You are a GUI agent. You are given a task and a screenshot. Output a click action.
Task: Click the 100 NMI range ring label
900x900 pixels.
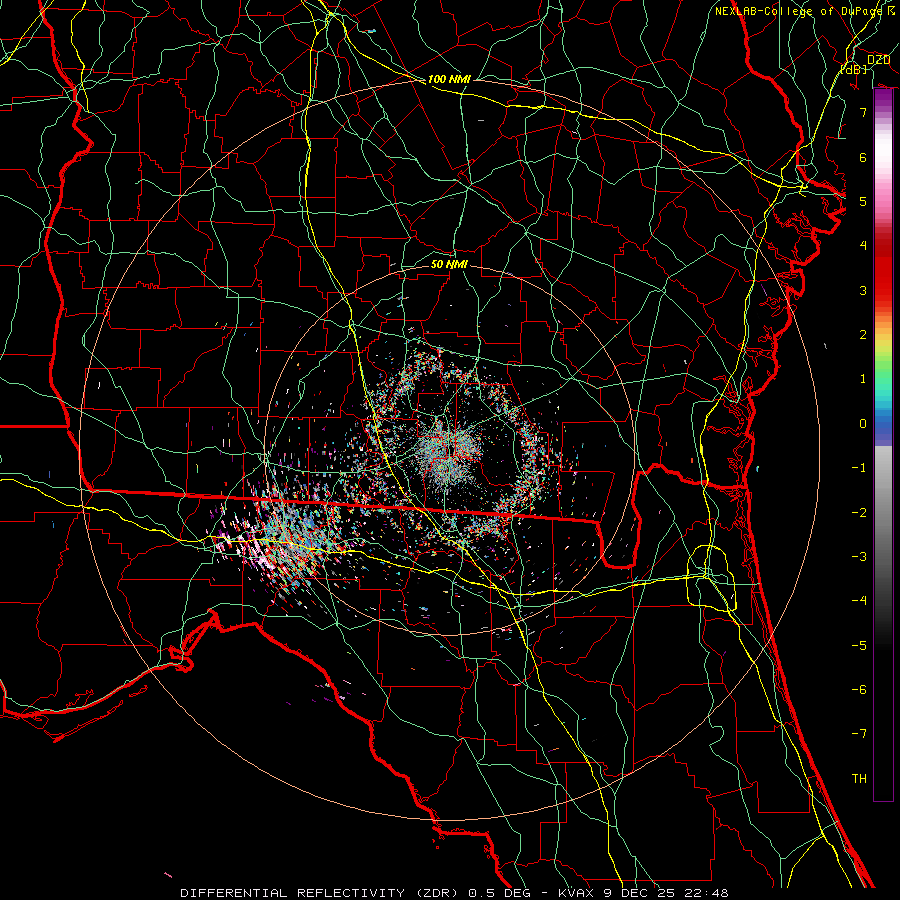tap(449, 79)
